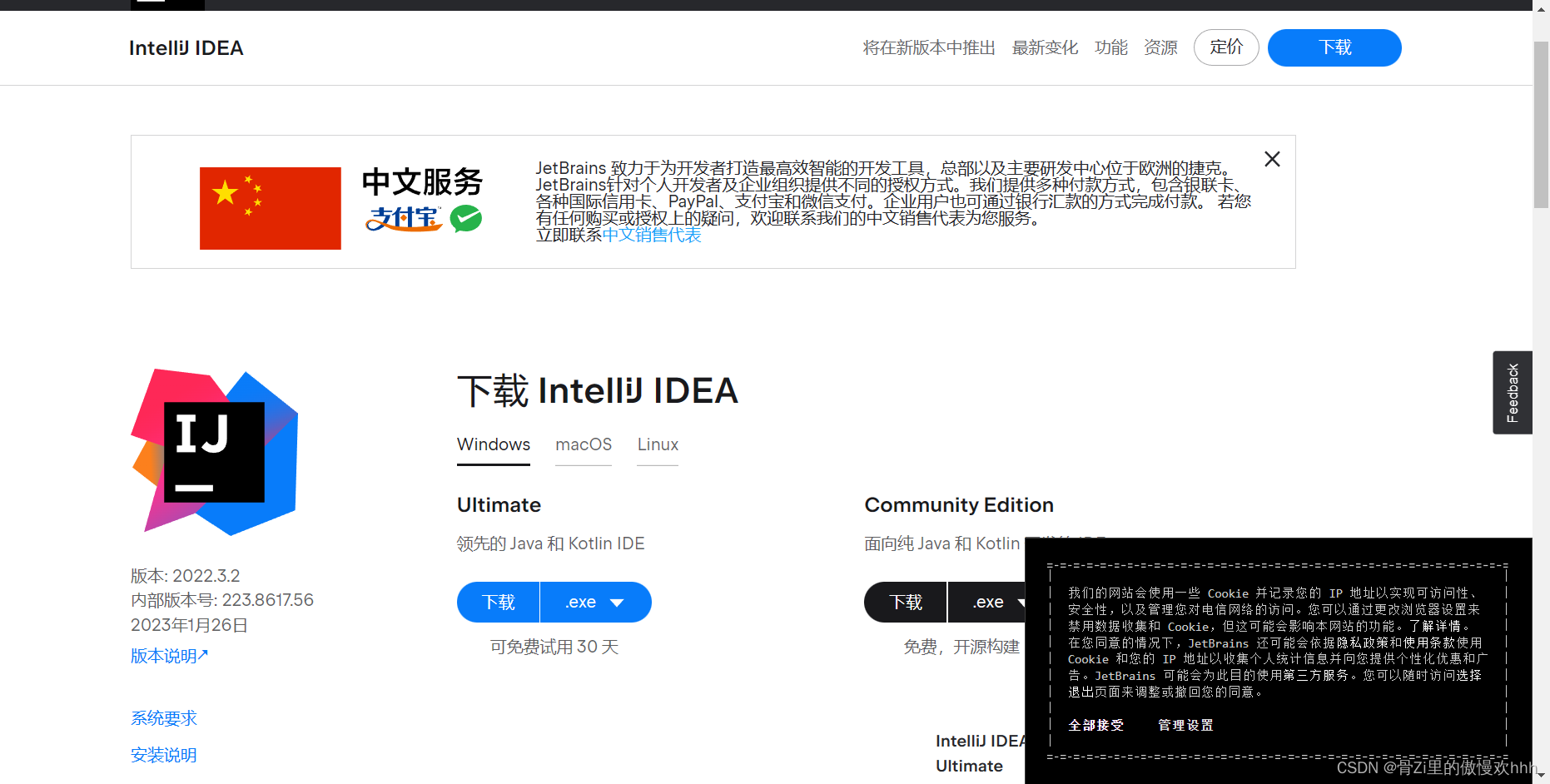Expand the Community .exe format dropdown

point(987,602)
